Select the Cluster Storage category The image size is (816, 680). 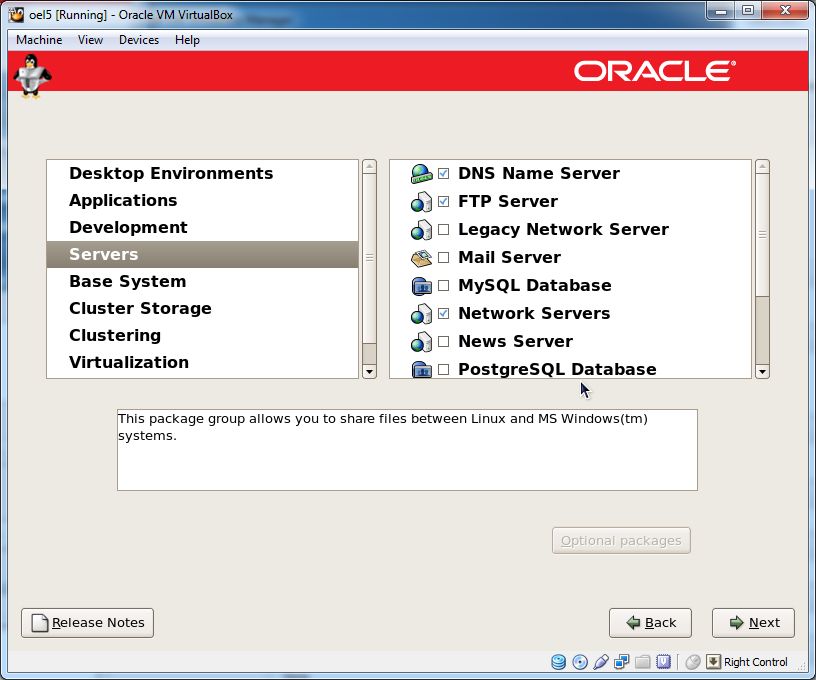pyautogui.click(x=202, y=309)
